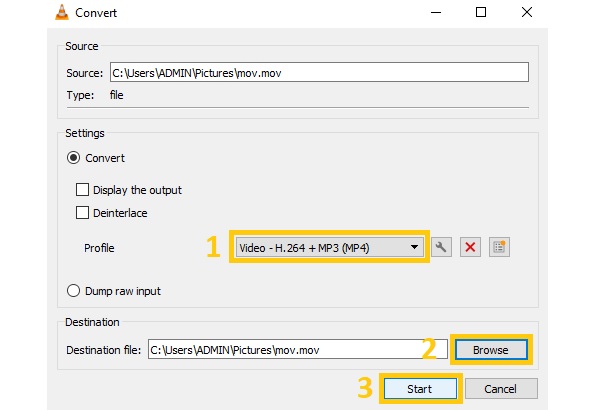Maximize the Convert window
This screenshot has height=410, width=600.
[x=481, y=13]
